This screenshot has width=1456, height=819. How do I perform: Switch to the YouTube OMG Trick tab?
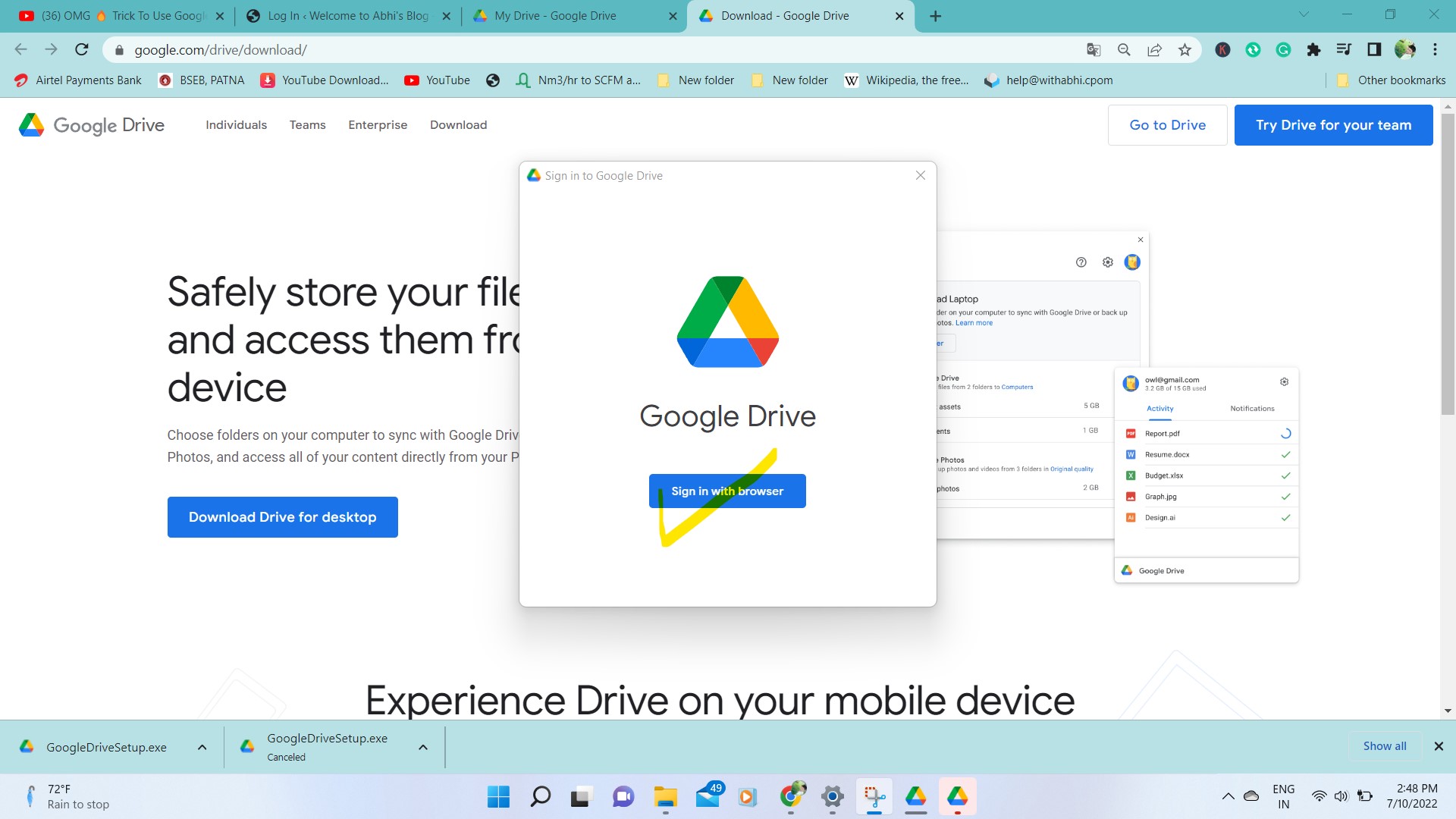(x=121, y=16)
